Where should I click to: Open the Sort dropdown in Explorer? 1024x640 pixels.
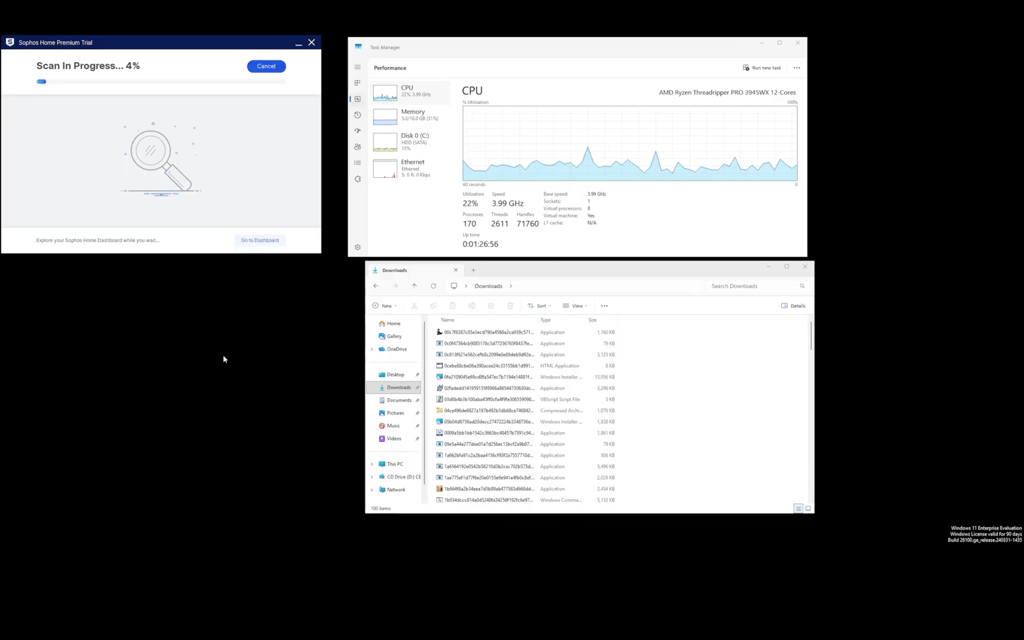(539, 306)
